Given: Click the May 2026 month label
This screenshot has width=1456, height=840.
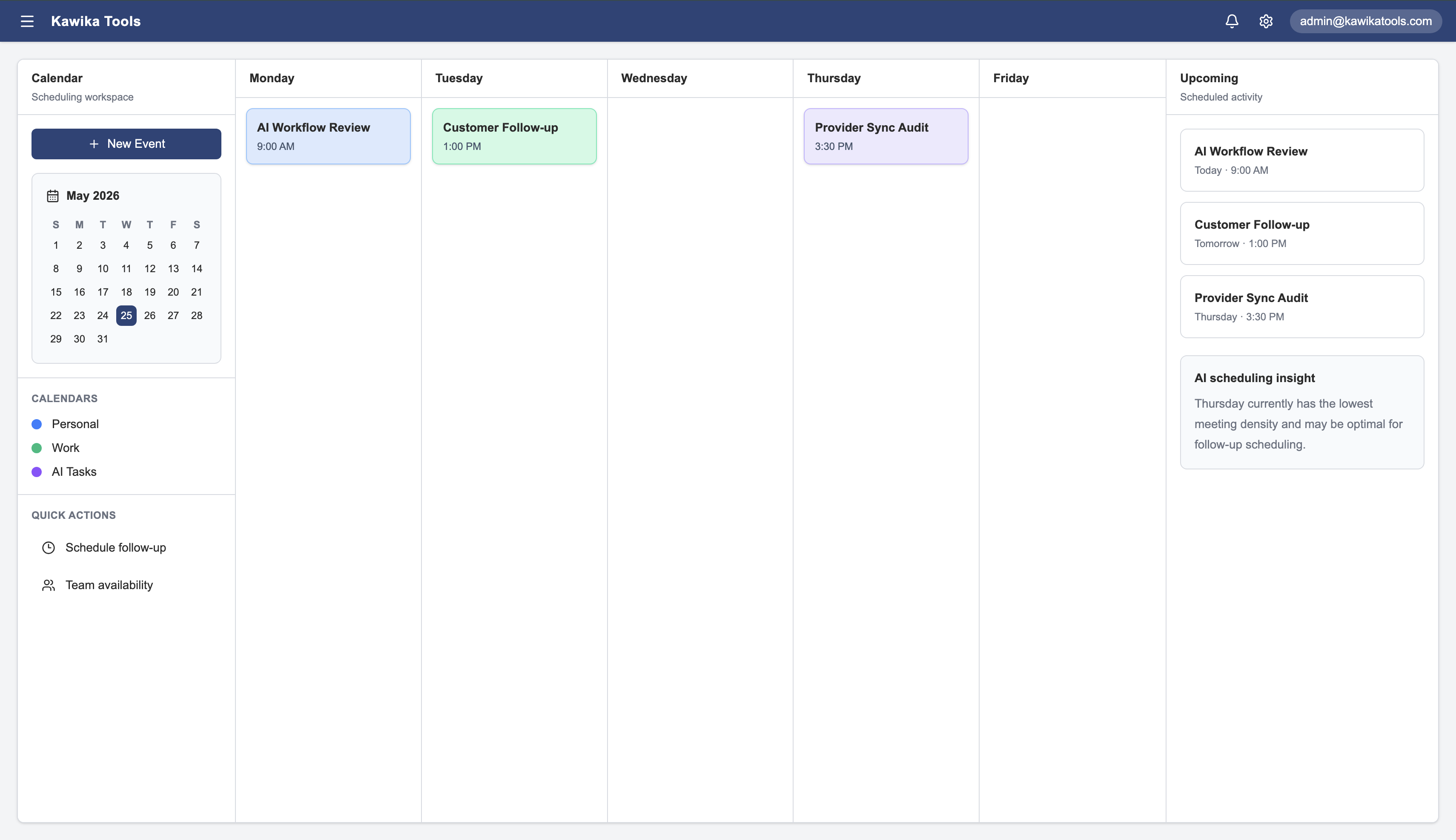Looking at the screenshot, I should coord(93,196).
